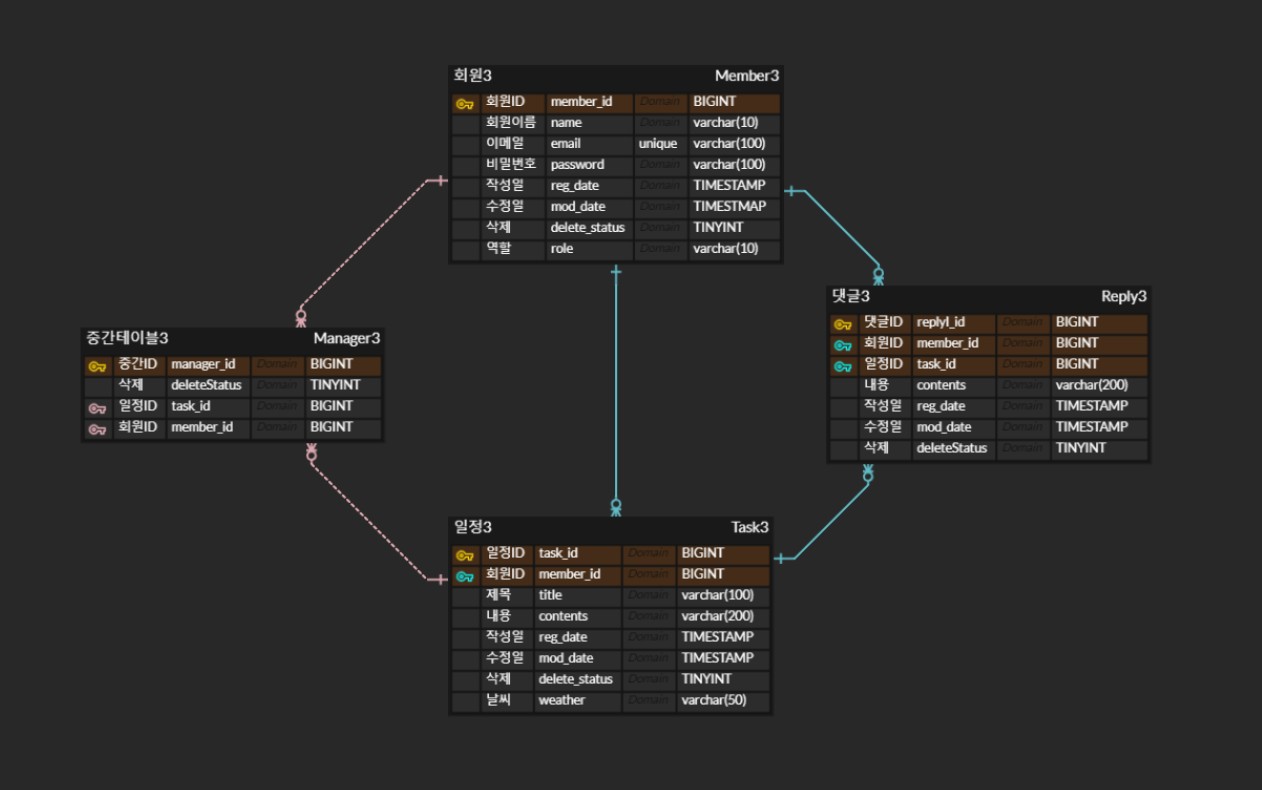Select the 중간테이블3 table title
1262x790 pixels.
point(126,338)
